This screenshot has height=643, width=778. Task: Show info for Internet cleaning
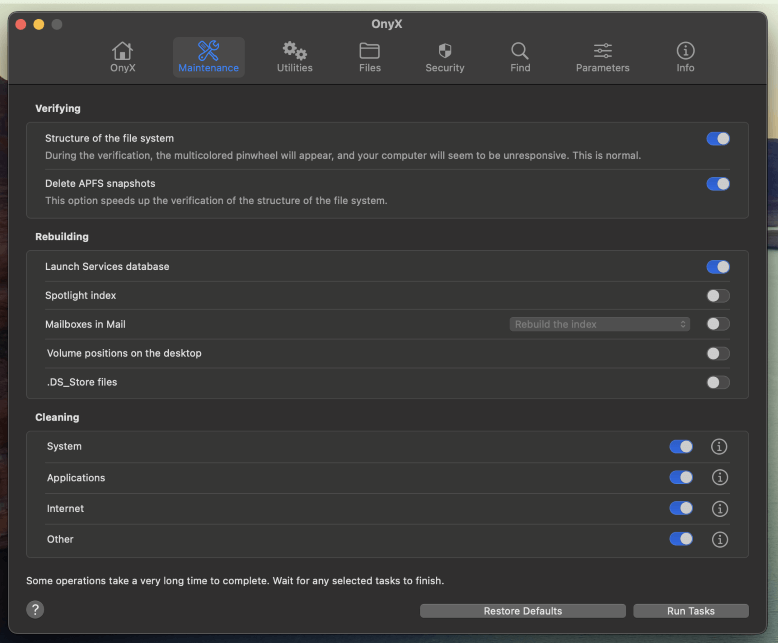click(719, 509)
